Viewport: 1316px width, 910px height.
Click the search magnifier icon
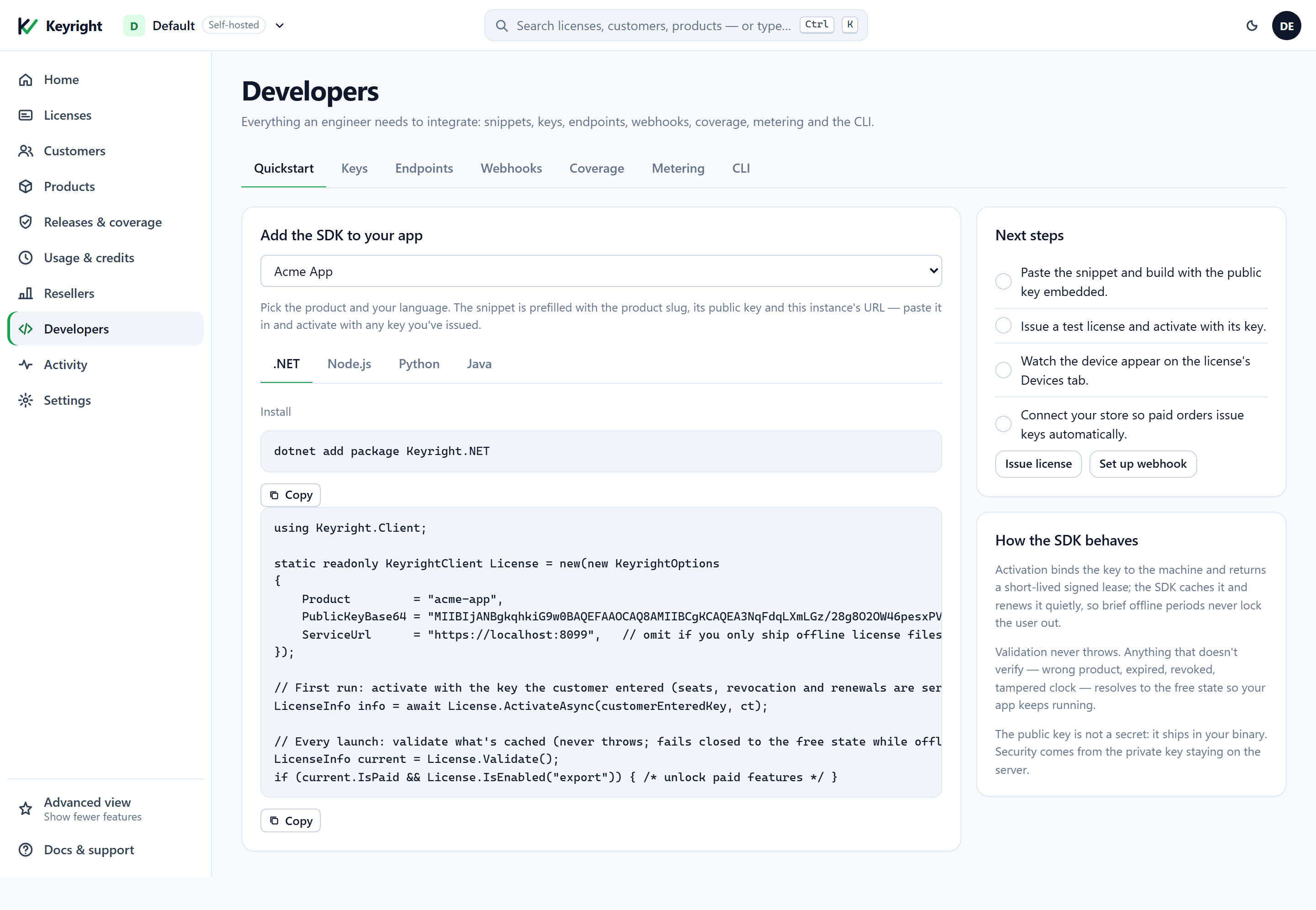click(x=501, y=26)
